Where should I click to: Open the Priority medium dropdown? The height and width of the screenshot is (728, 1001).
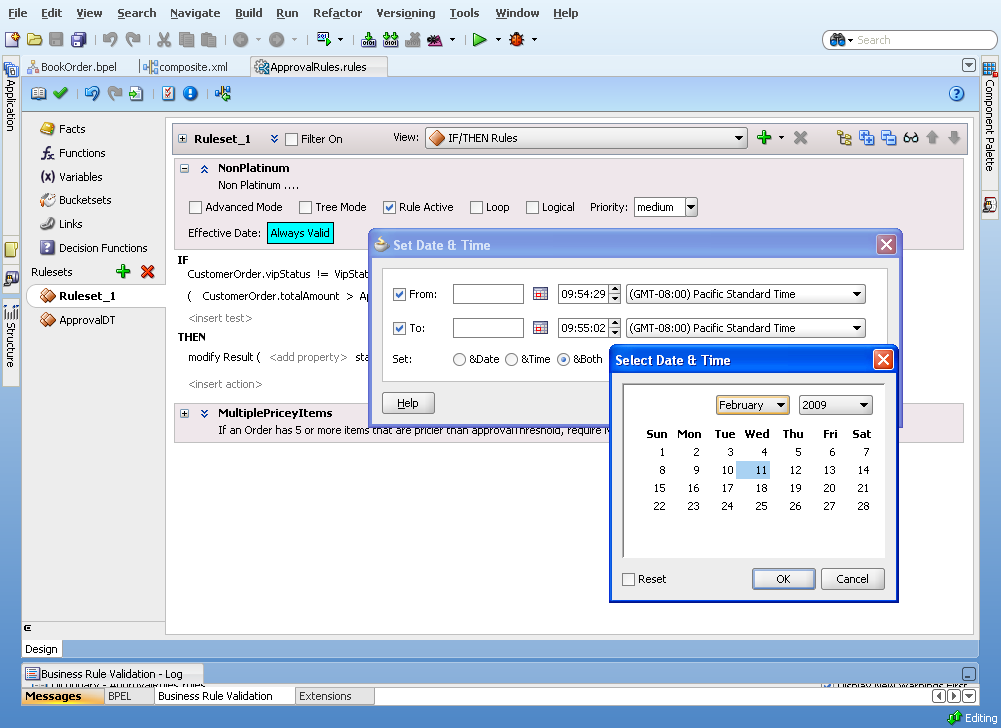[691, 207]
